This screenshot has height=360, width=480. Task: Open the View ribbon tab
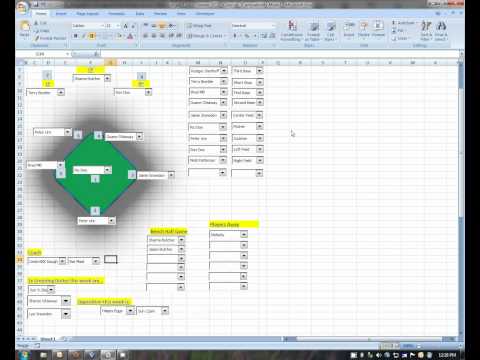pos(181,14)
